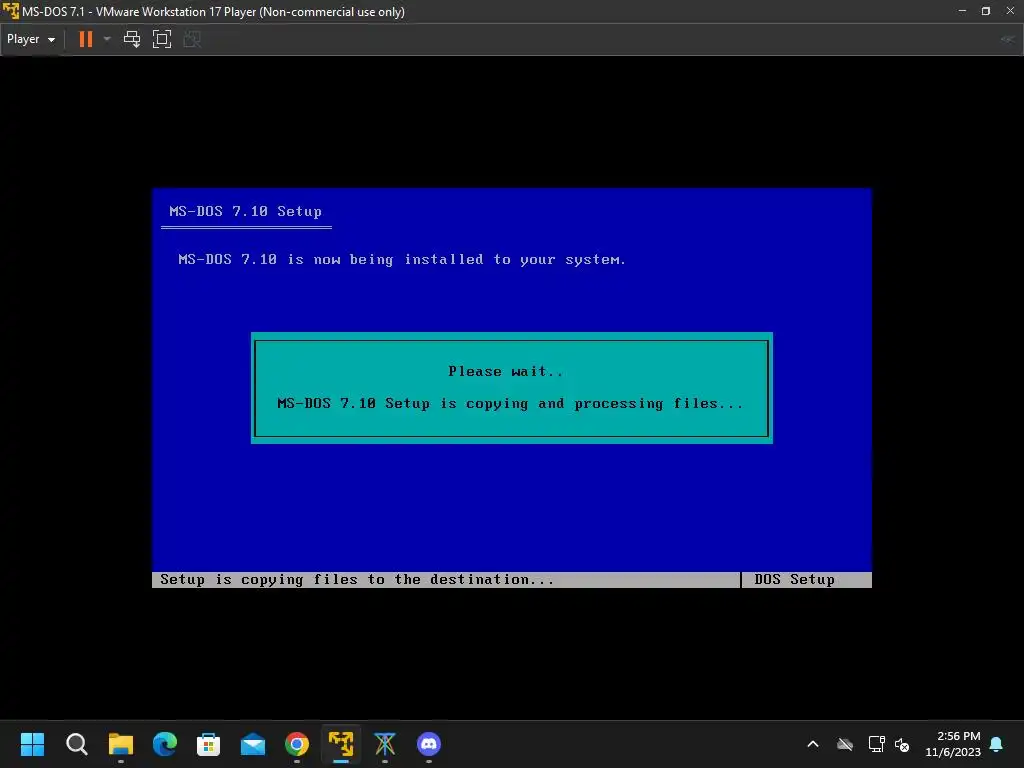Restore down the VMware Player window
Image resolution: width=1024 pixels, height=768 pixels.
tap(985, 11)
